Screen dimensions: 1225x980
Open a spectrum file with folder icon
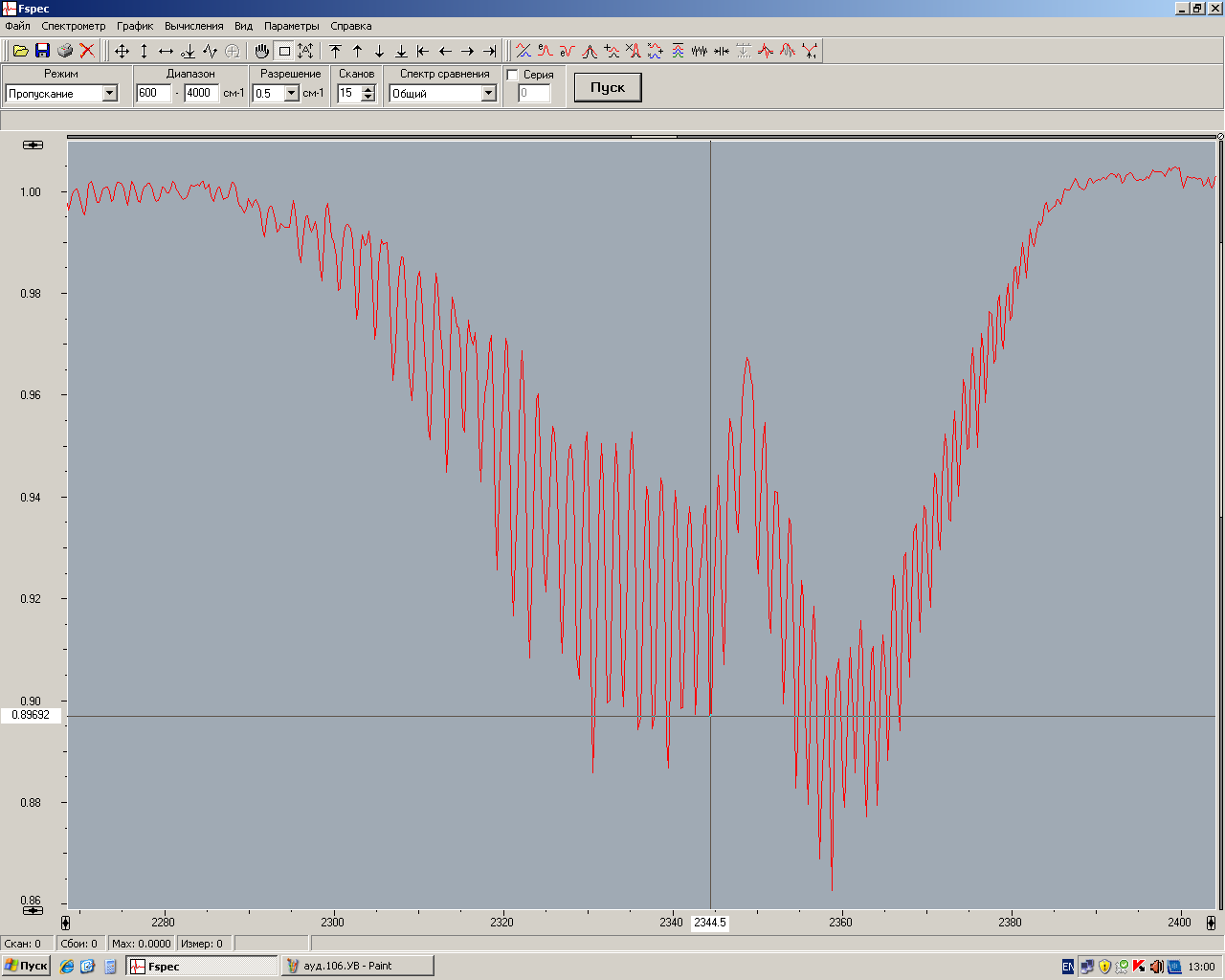20,51
